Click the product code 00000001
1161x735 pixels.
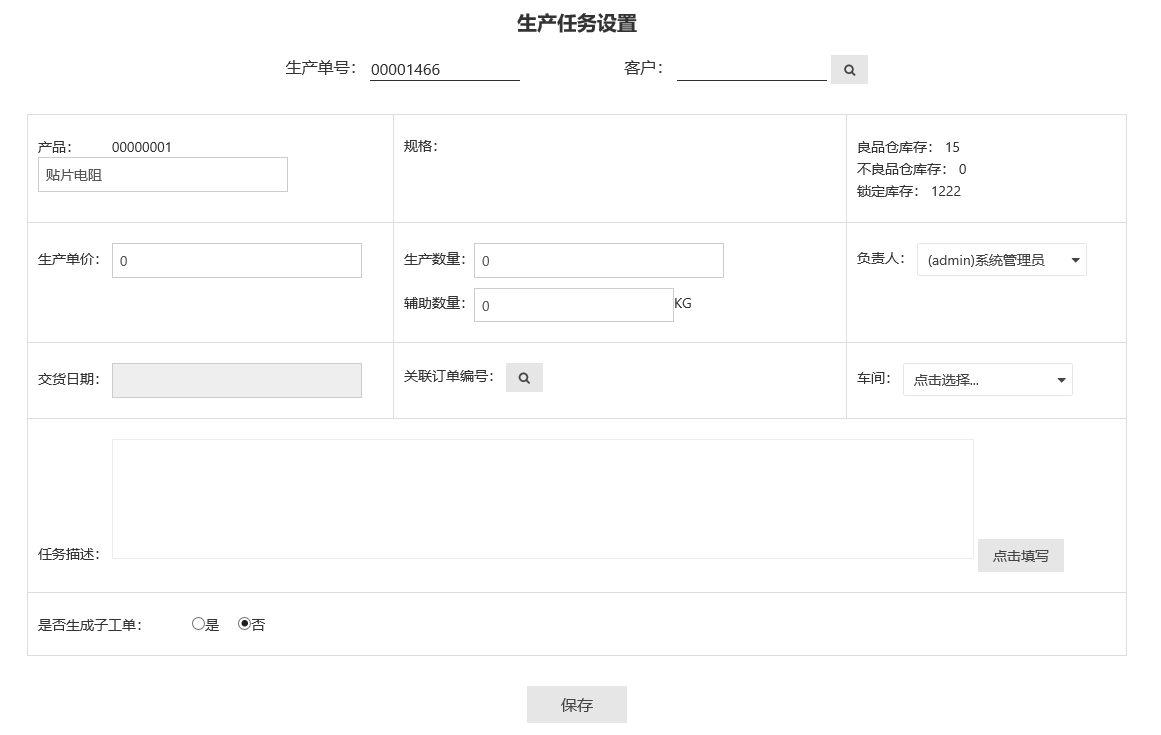coord(141,147)
